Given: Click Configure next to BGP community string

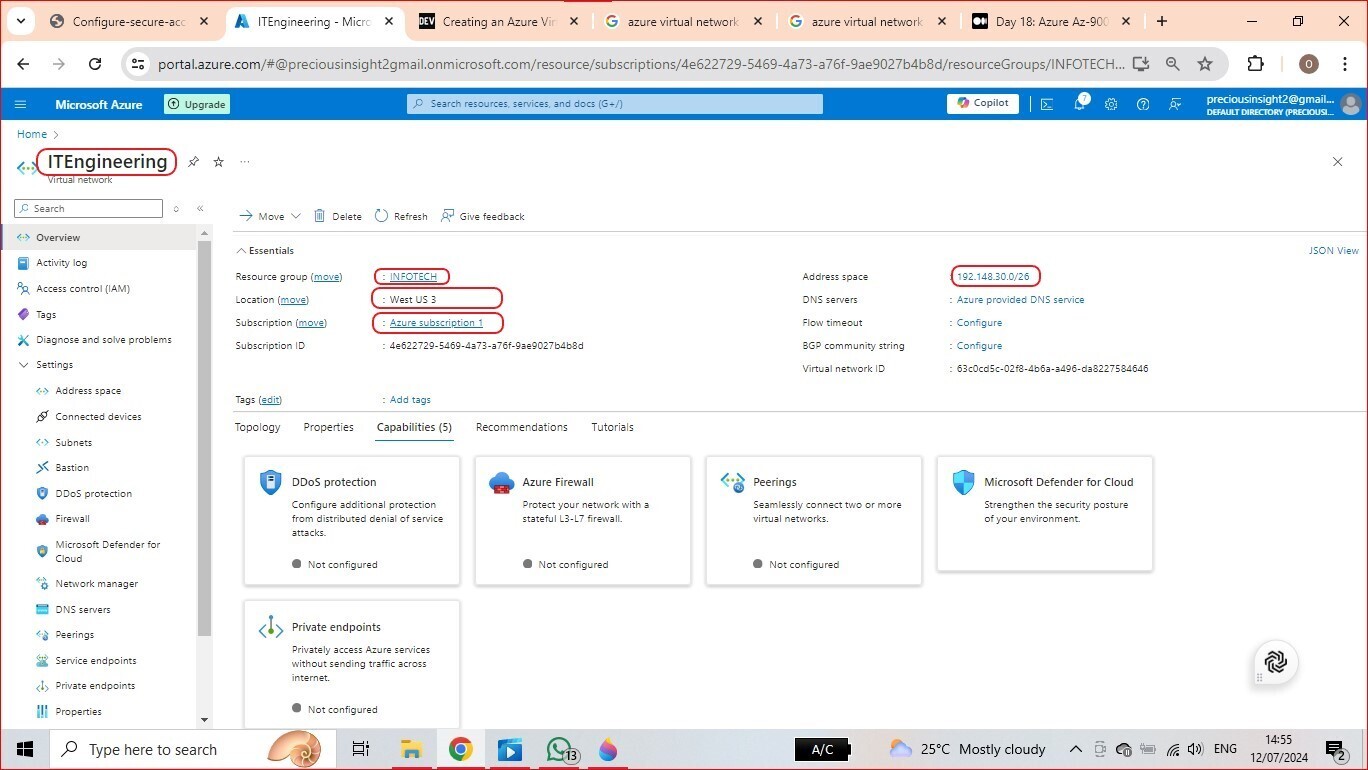Looking at the screenshot, I should [x=979, y=346].
